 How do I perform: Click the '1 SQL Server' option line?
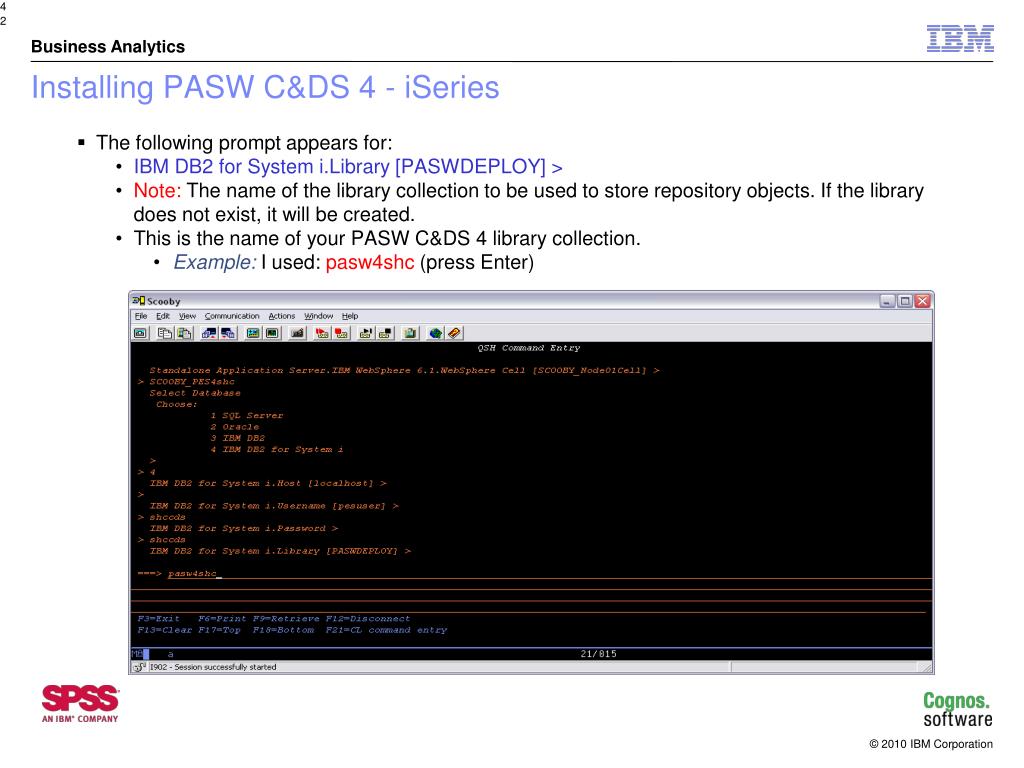pos(247,415)
